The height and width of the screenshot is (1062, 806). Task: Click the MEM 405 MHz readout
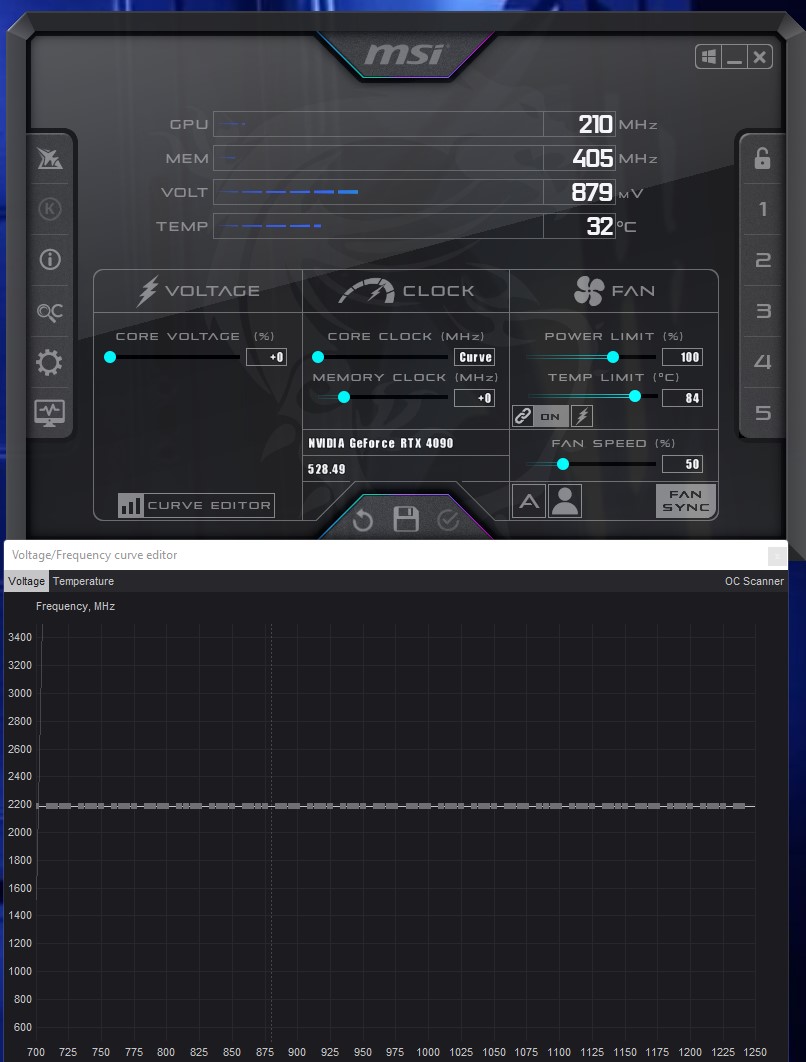coord(579,158)
